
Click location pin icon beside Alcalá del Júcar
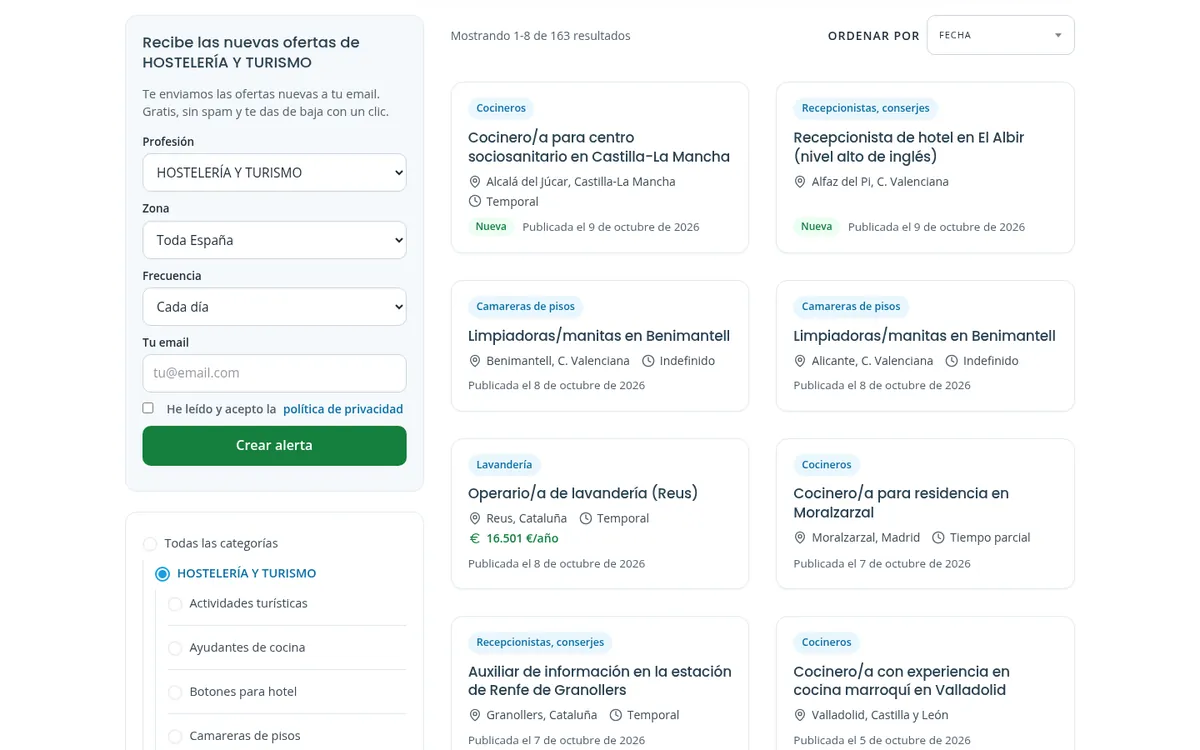(x=475, y=182)
